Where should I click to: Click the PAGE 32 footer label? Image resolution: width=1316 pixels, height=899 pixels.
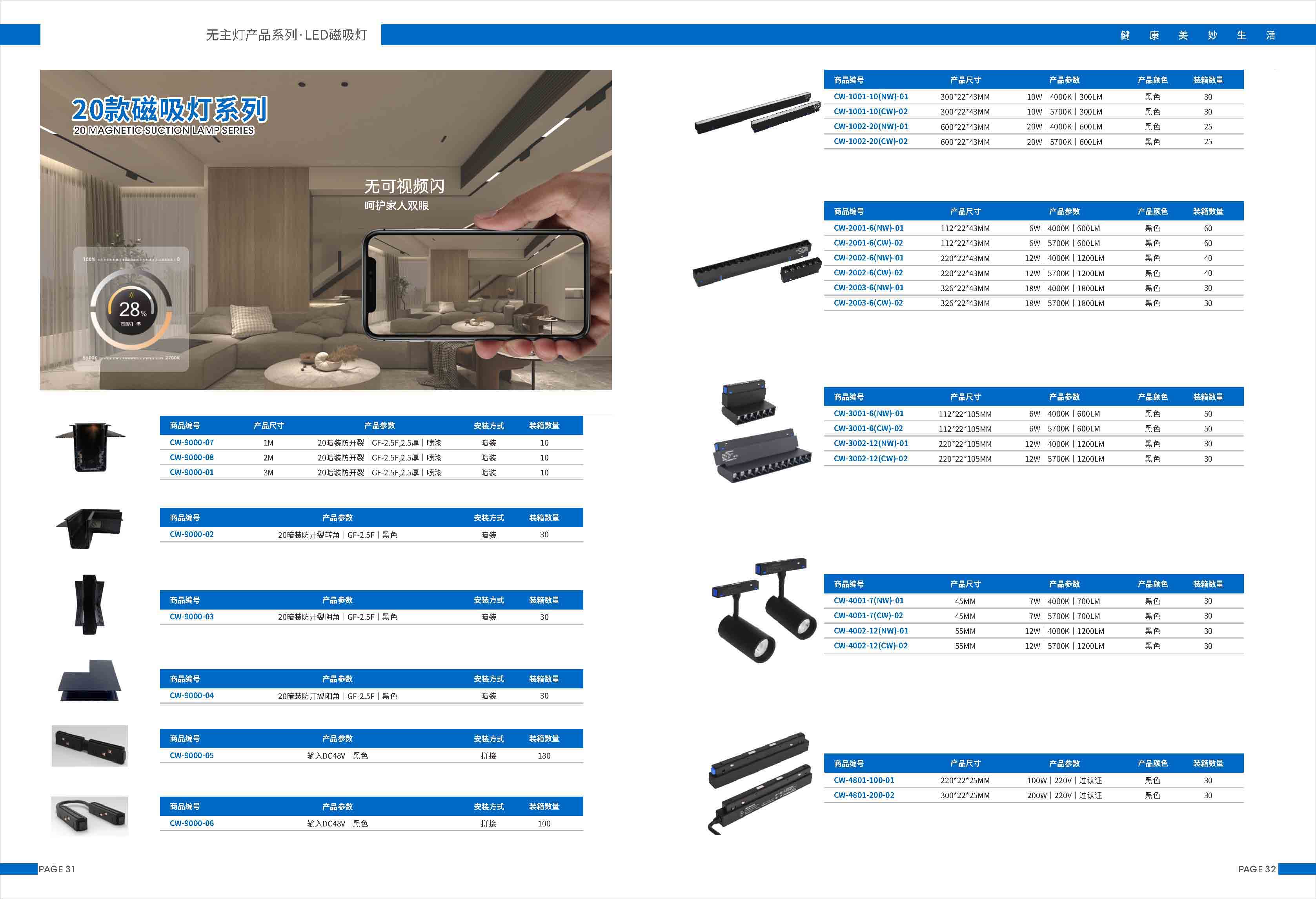click(x=1257, y=869)
